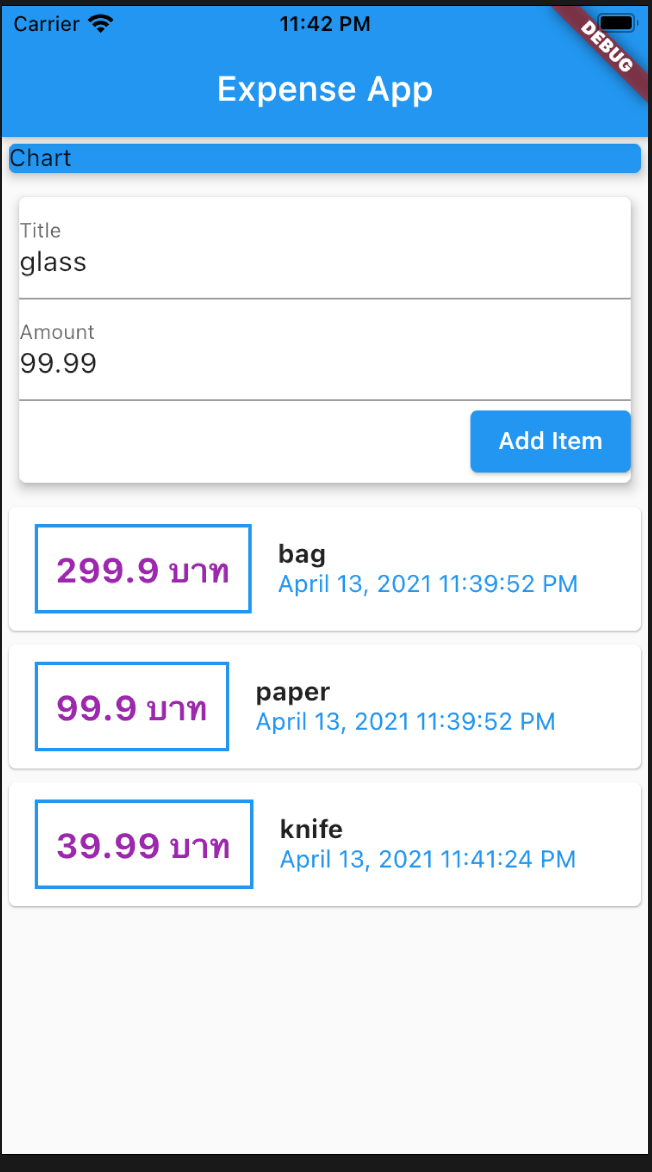Click the bag date 11:39:52 PM
The image size is (652, 1172).
[x=428, y=584]
